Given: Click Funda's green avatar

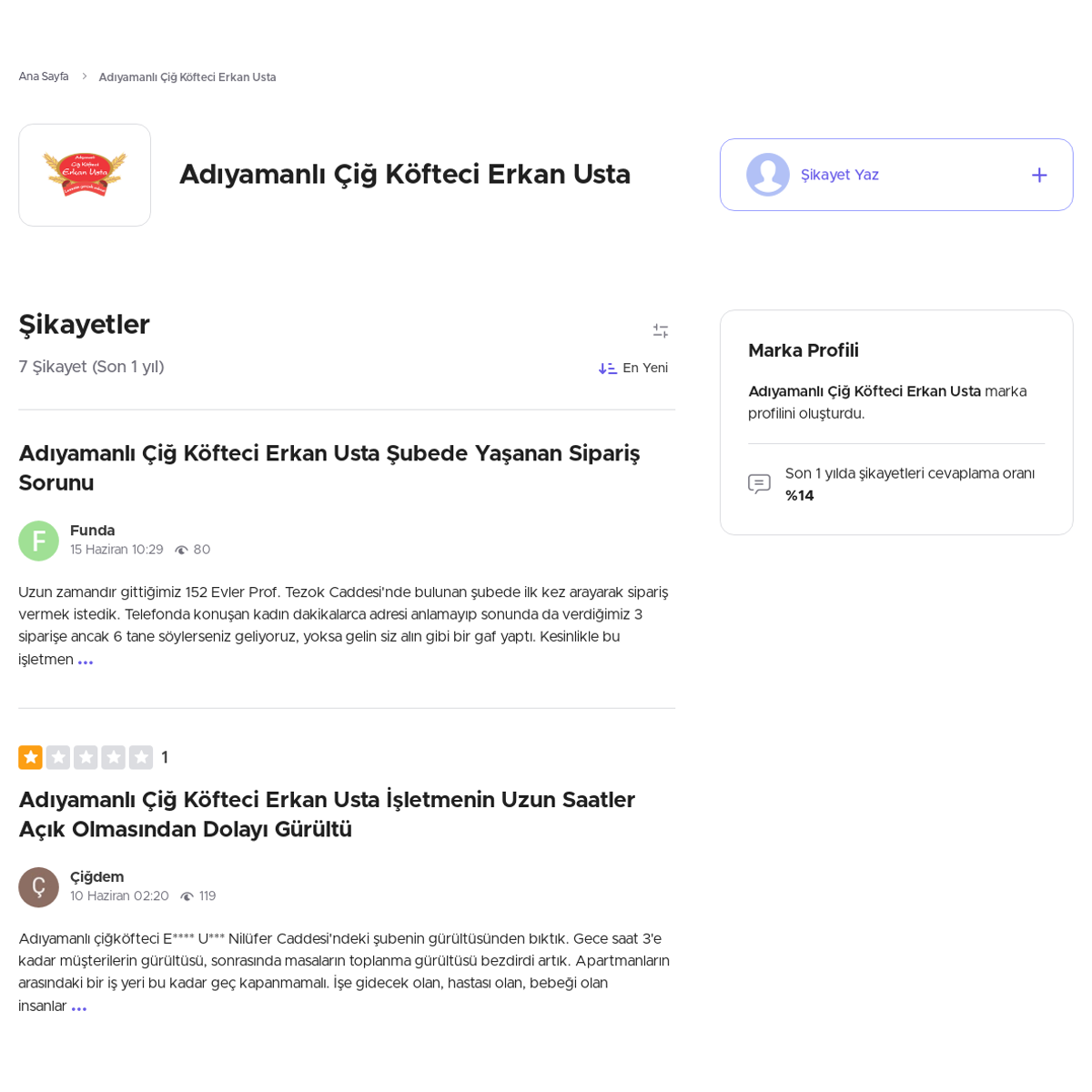Looking at the screenshot, I should pyautogui.click(x=38, y=541).
